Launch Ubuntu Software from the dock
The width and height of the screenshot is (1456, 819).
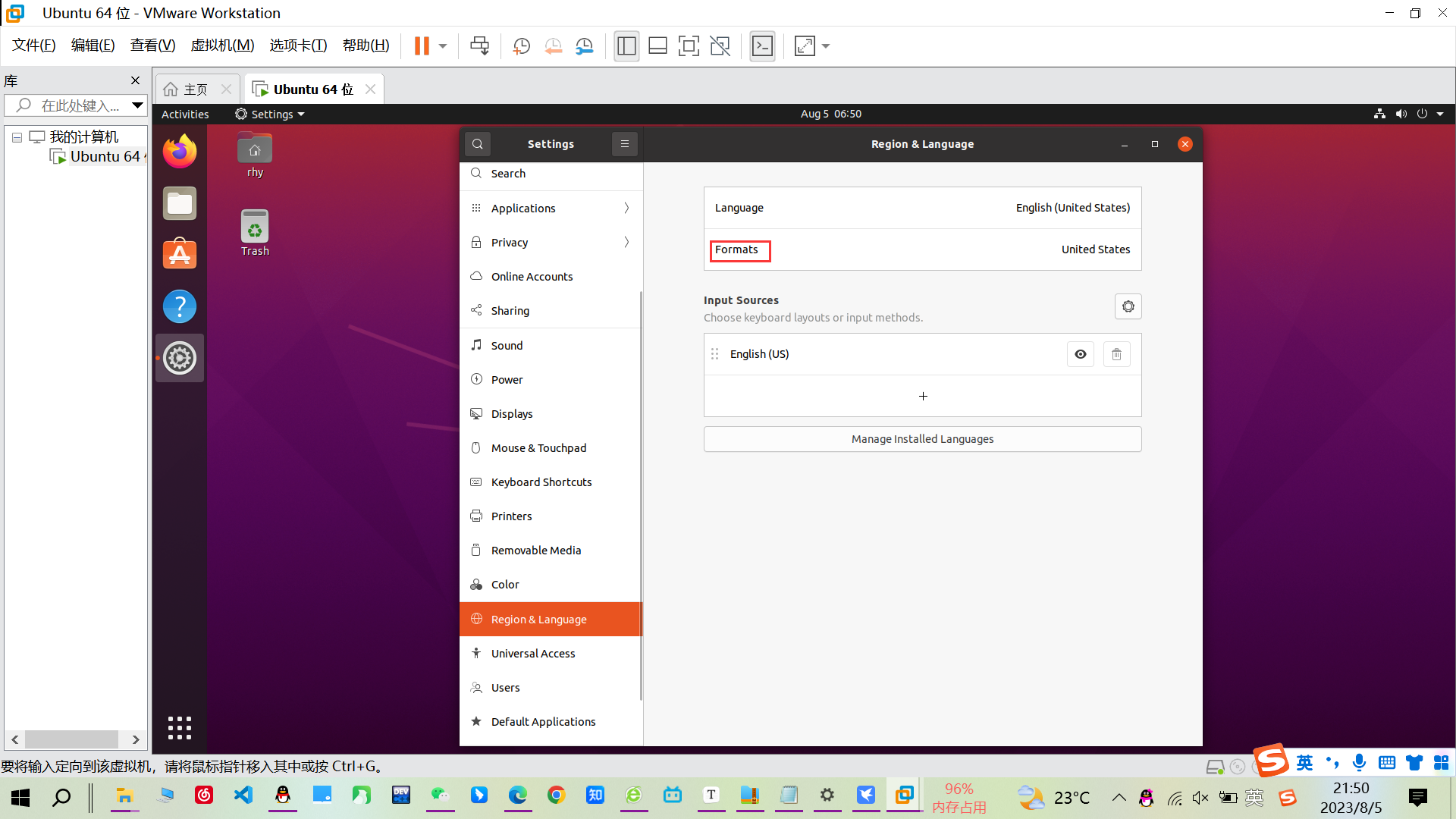(x=180, y=255)
